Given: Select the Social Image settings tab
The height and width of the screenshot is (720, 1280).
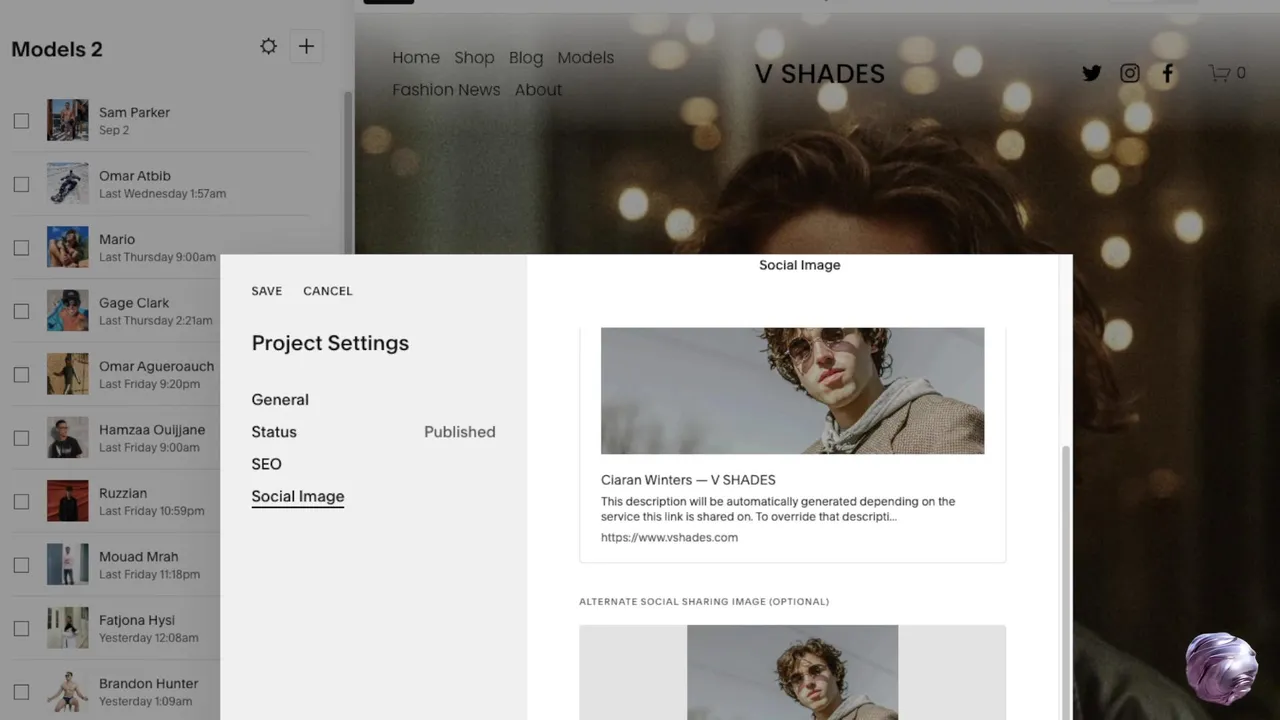Looking at the screenshot, I should (x=298, y=497).
